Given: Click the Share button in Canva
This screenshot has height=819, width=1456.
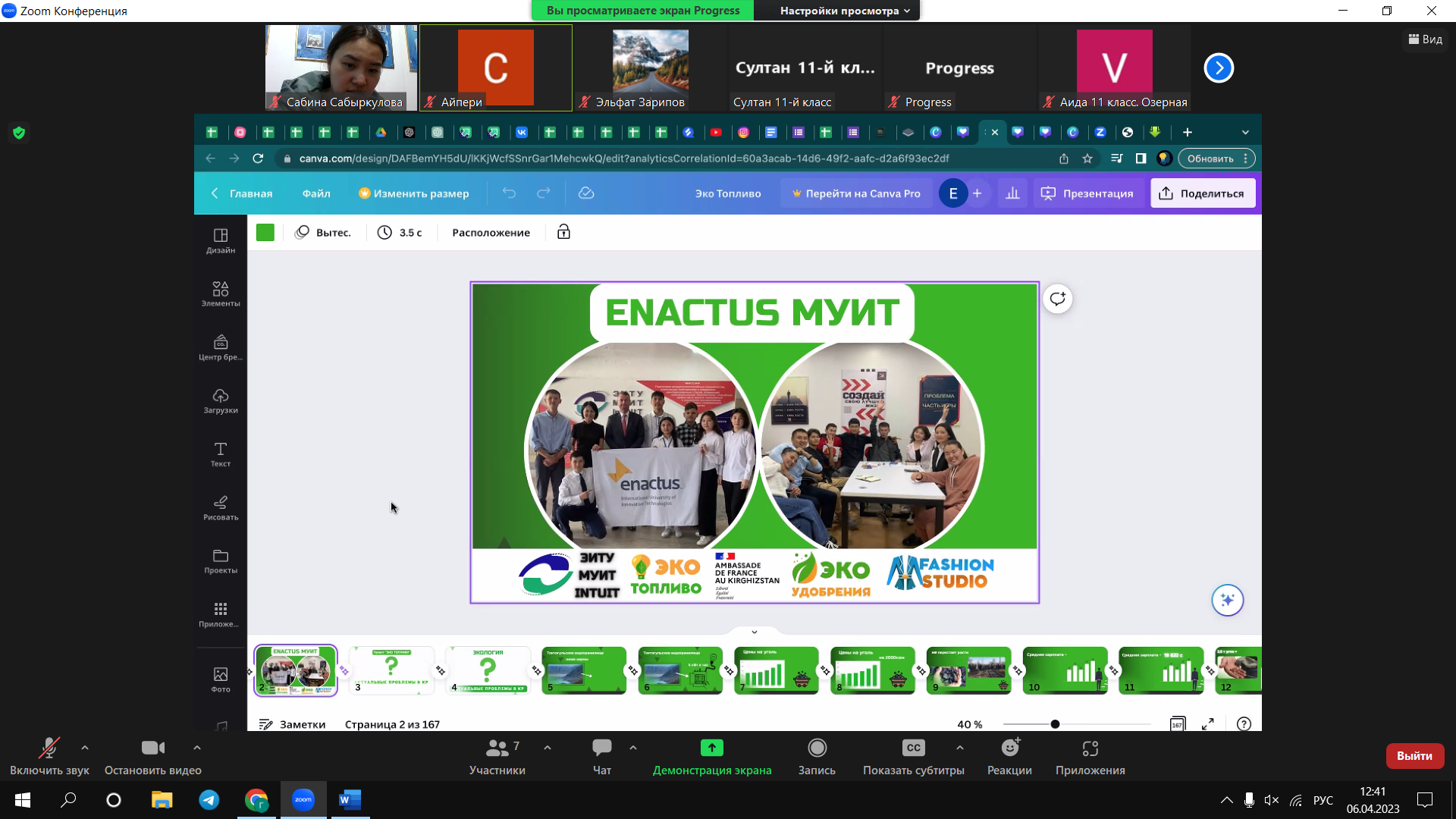Looking at the screenshot, I should click(x=1203, y=193).
